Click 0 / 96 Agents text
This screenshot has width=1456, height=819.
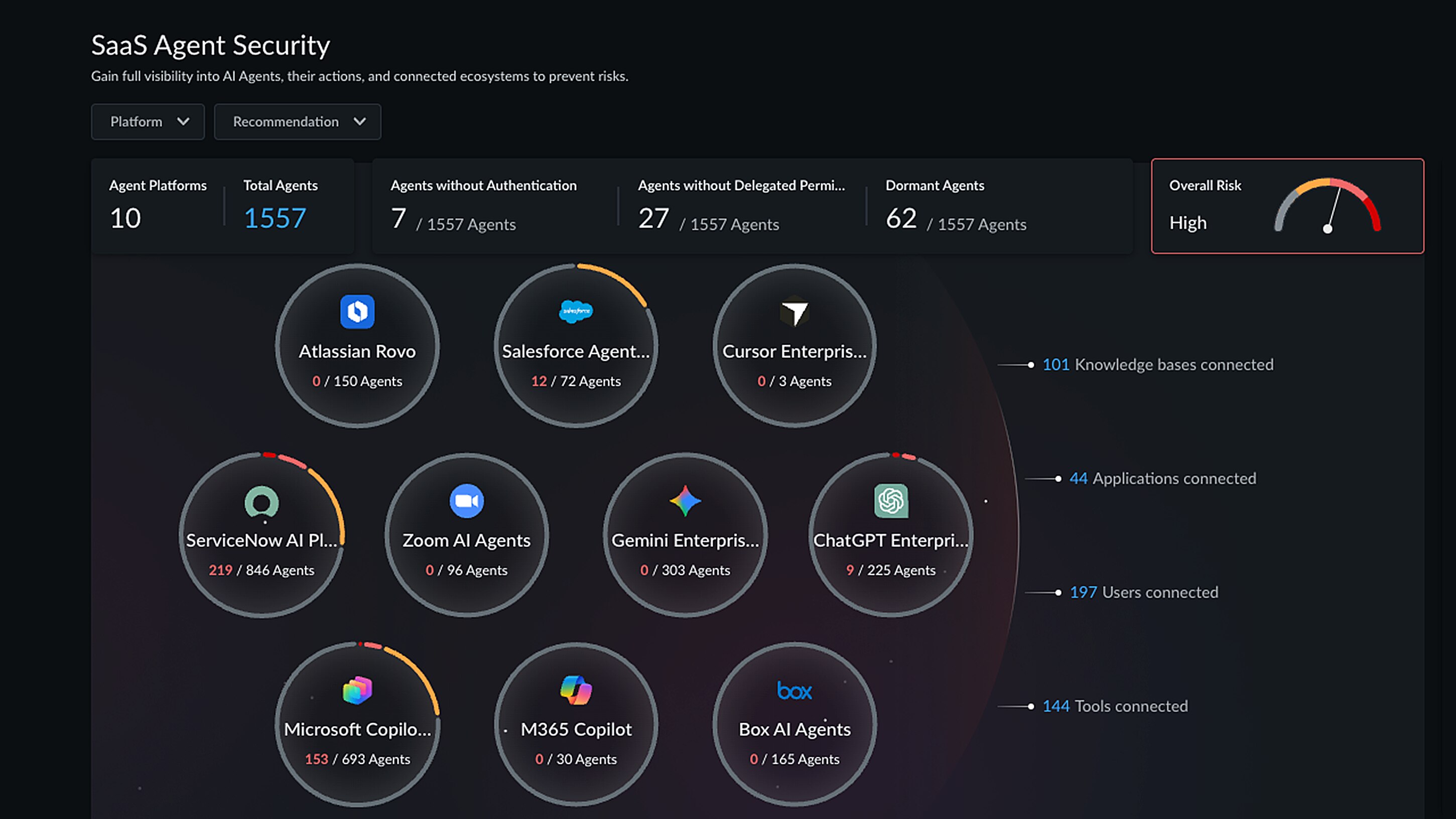coord(466,570)
